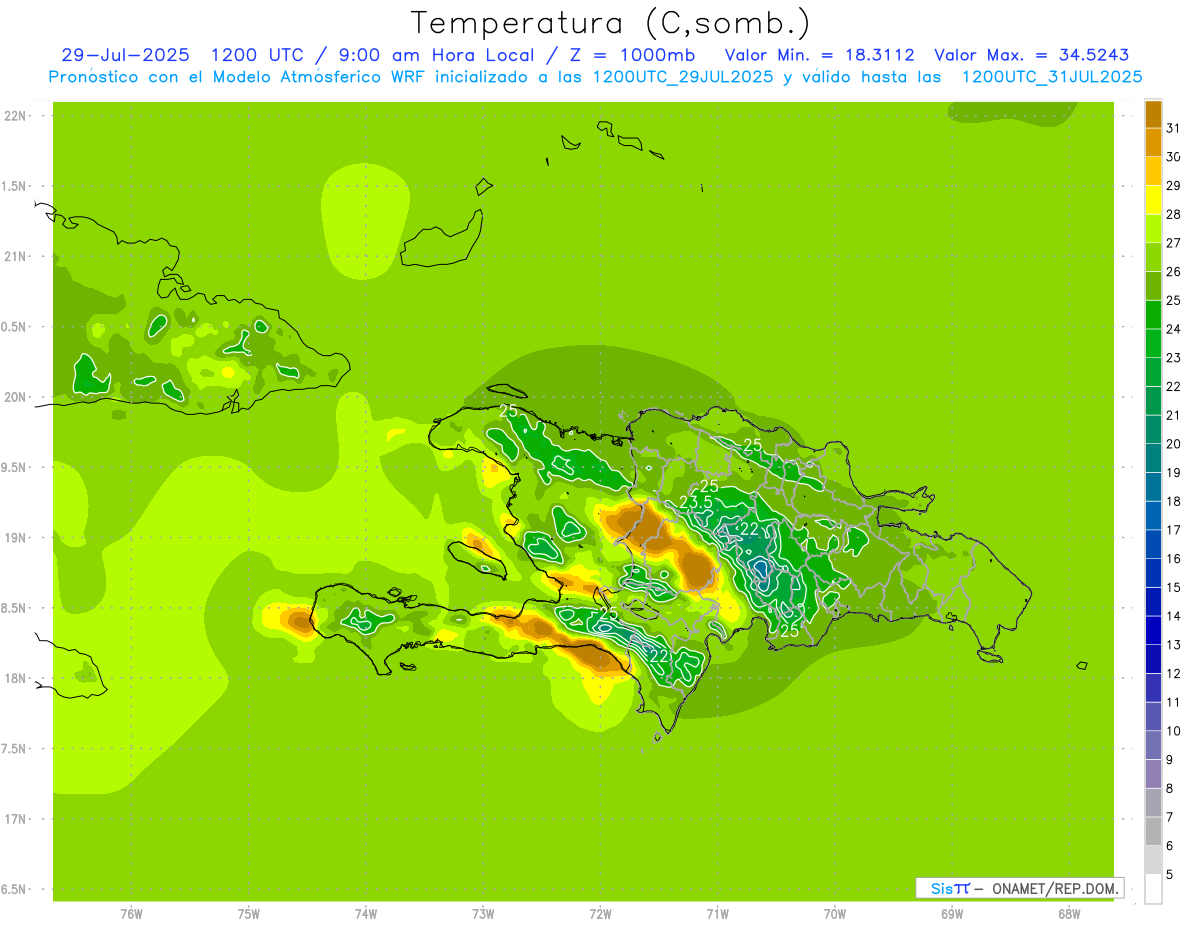Viewport: 1200px width, 927px height.
Task: Click the 31 label on the color scale
Action: (1174, 128)
